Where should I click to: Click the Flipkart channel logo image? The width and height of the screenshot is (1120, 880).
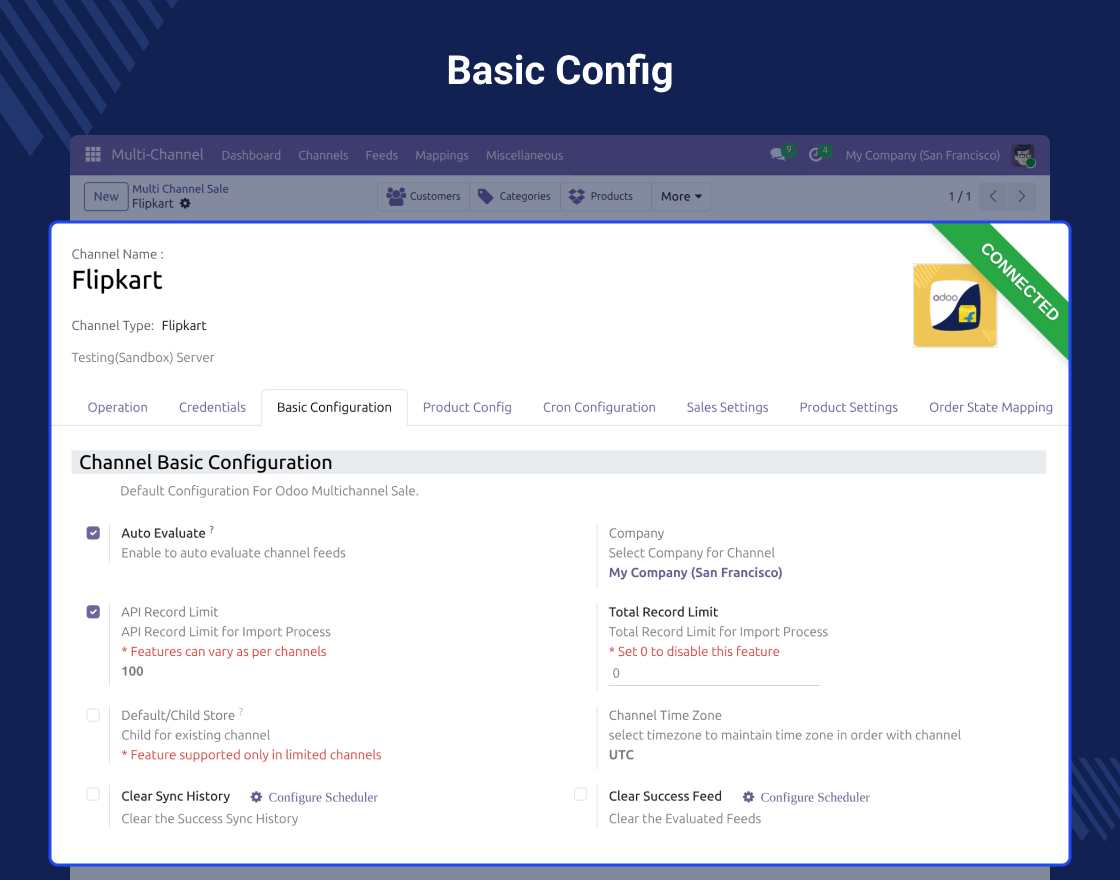coord(955,305)
